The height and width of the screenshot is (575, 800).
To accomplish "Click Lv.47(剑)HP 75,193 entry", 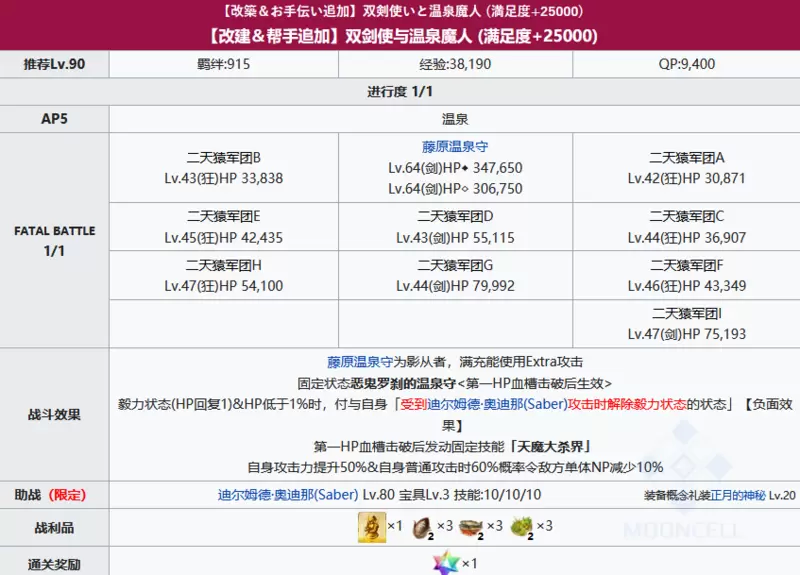I will click(686, 334).
